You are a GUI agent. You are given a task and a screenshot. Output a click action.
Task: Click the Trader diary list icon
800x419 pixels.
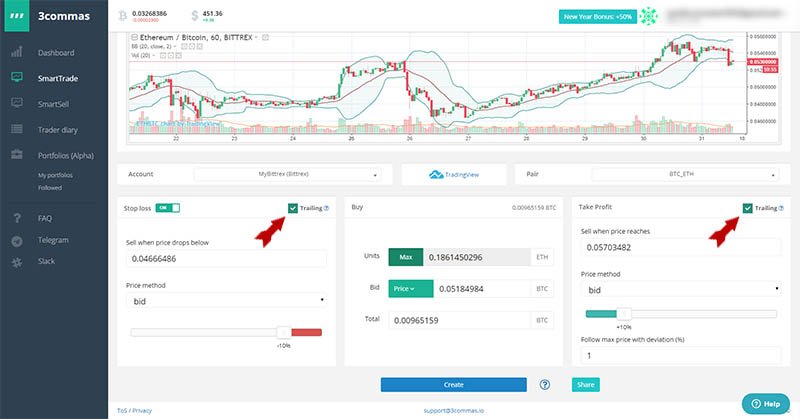[17, 129]
